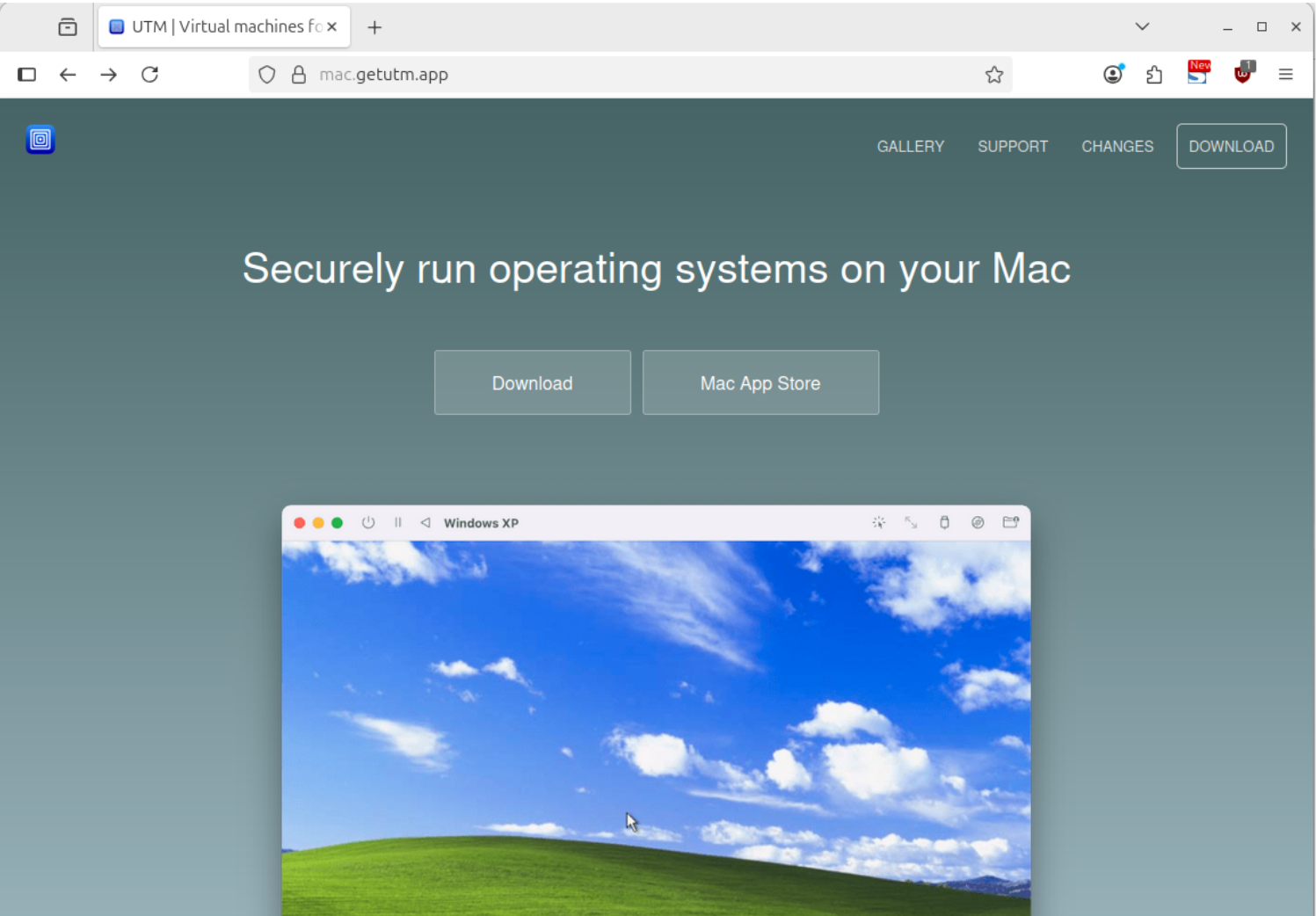Viewport: 1316px width, 916px height.
Task: Open the extensions puzzle icon
Action: tap(1154, 75)
